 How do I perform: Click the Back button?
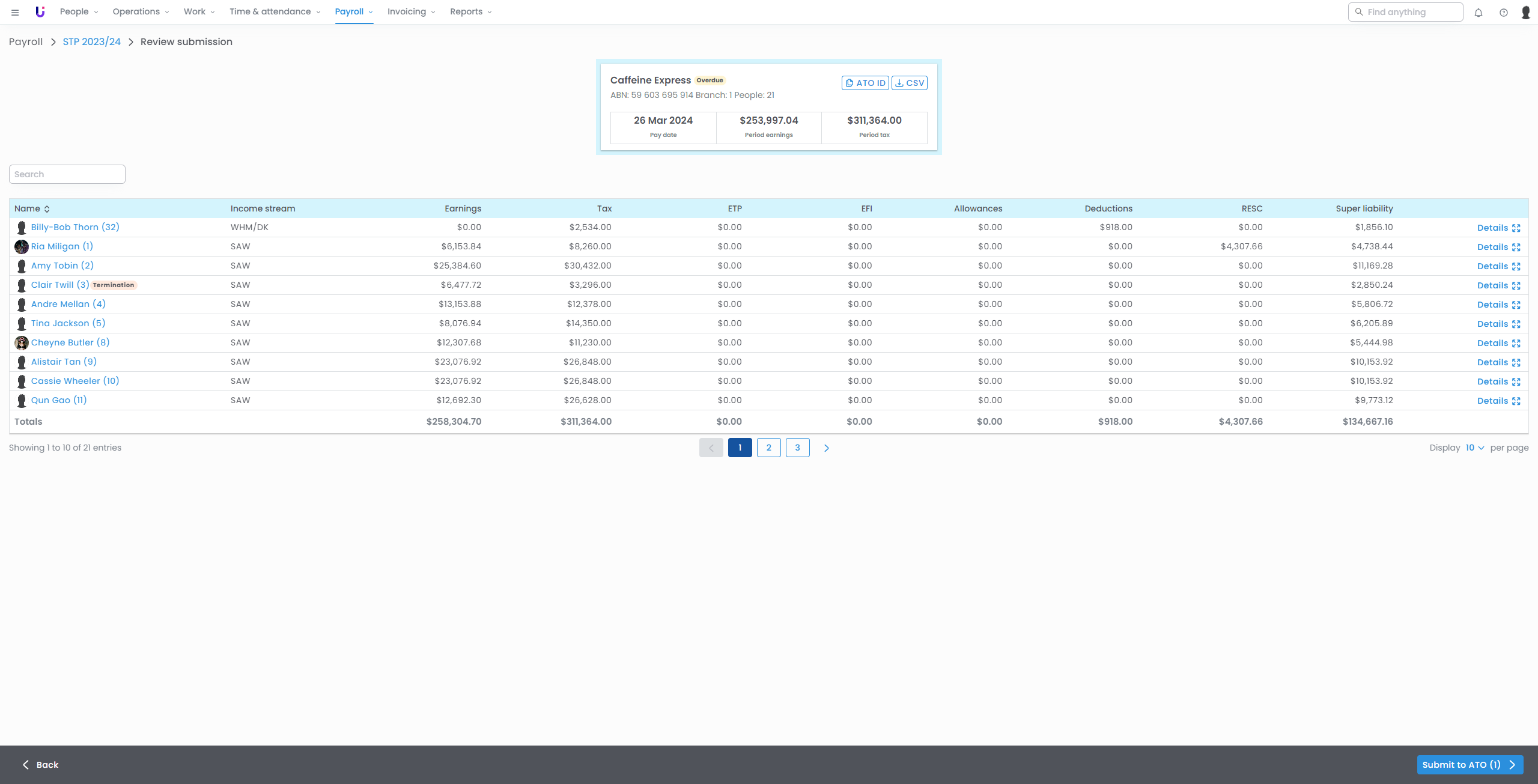(x=40, y=764)
